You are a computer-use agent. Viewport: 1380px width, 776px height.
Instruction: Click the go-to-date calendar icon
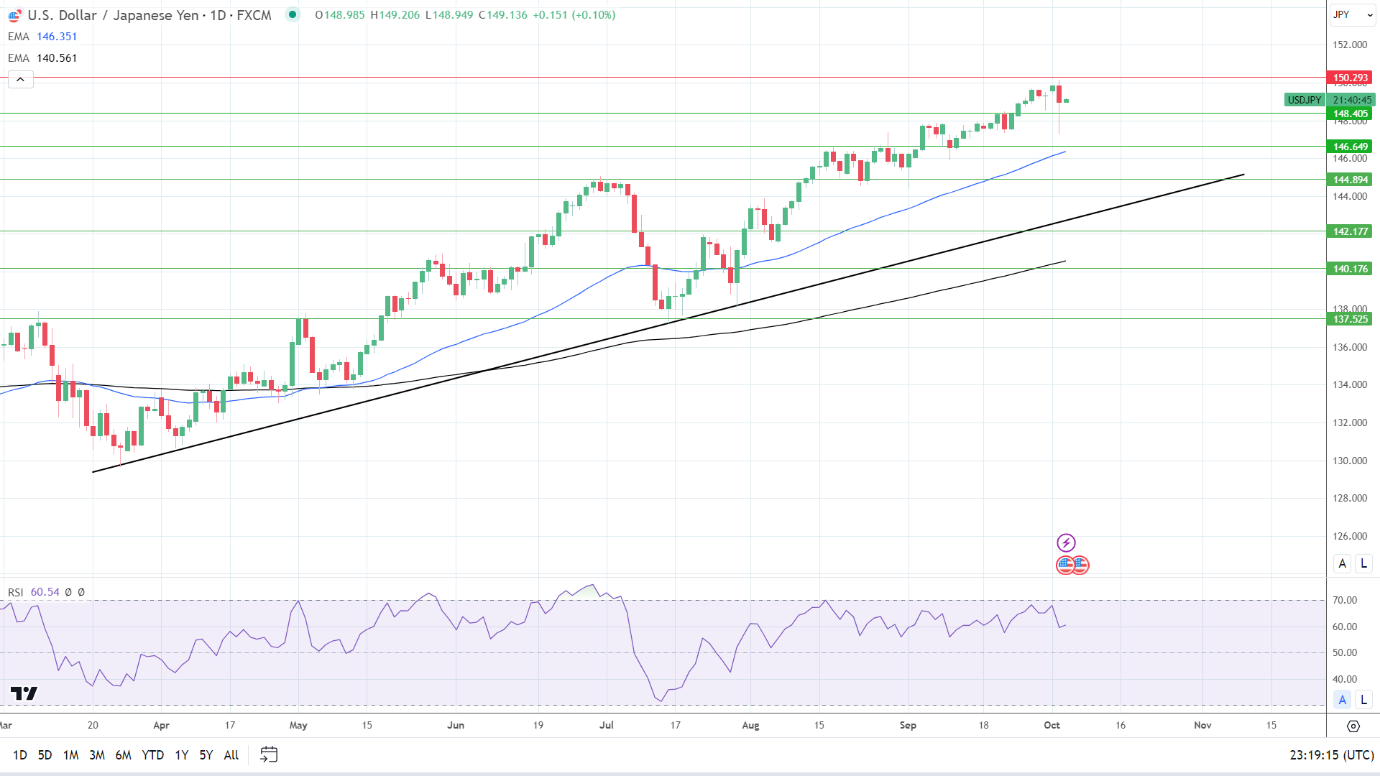(x=269, y=755)
